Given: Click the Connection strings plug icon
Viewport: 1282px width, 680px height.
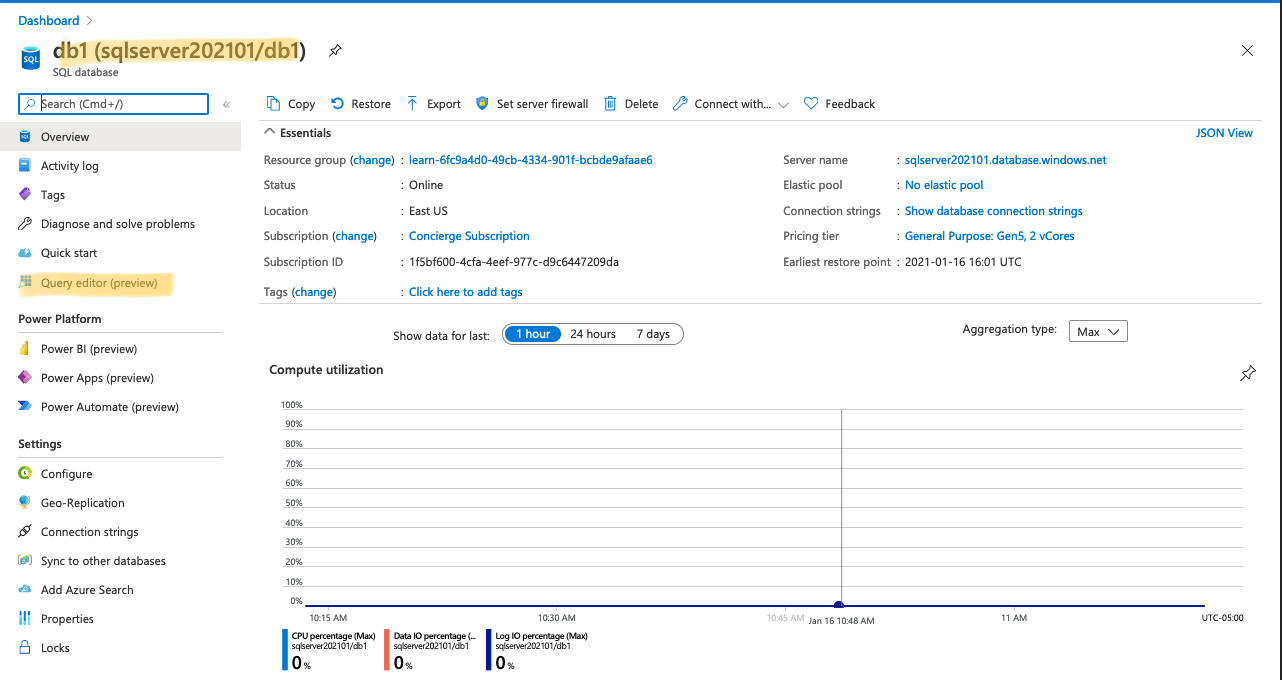Looking at the screenshot, I should pyautogui.click(x=25, y=532).
